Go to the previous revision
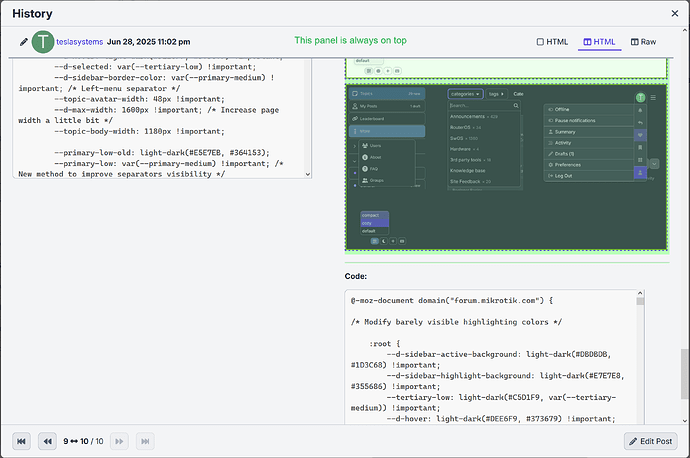Screen dimensions: 690x458 [47, 441]
